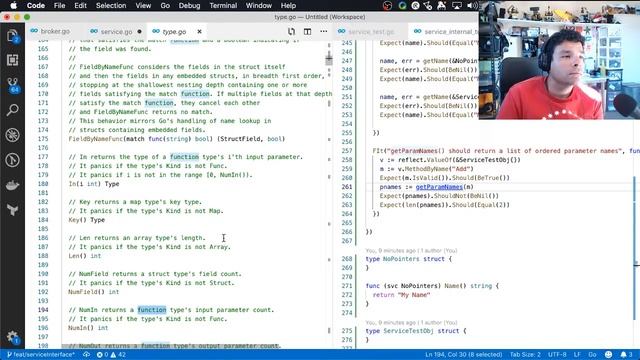Click the white circular icon in macOS menu bar
The width and height of the screenshot is (640, 360).
point(415,5)
